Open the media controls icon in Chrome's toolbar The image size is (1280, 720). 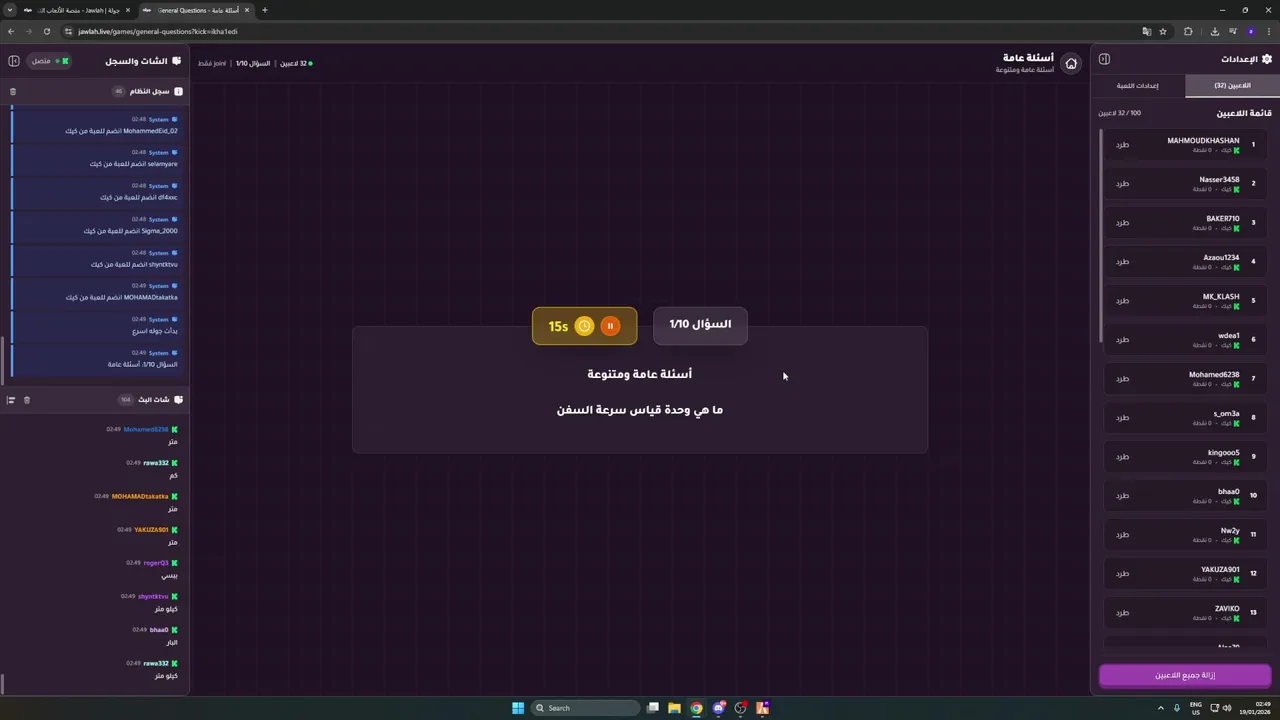[x=1232, y=31]
